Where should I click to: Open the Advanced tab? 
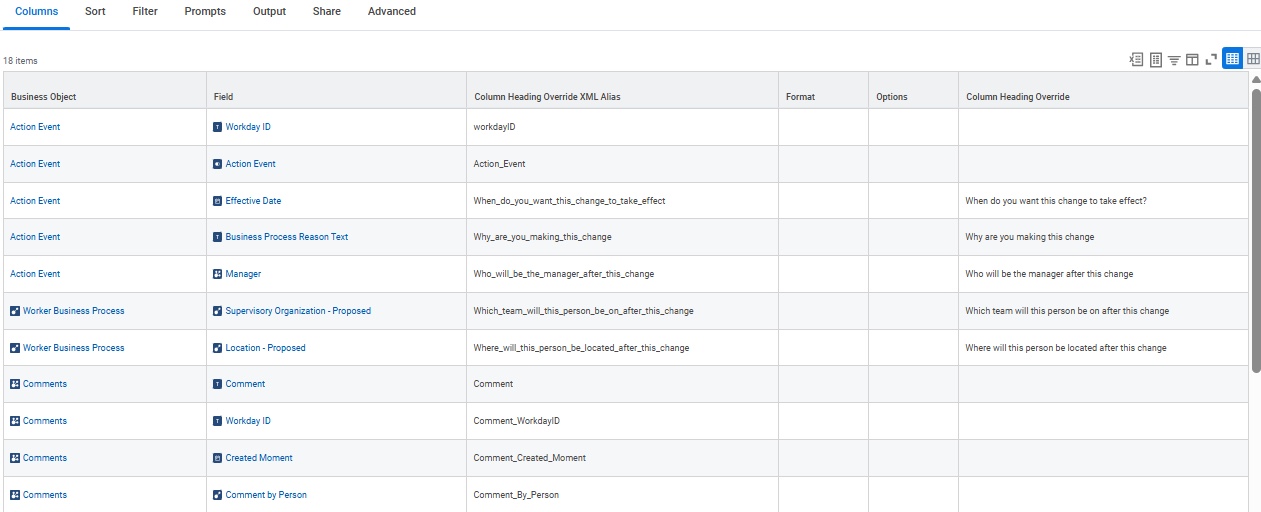click(x=392, y=12)
